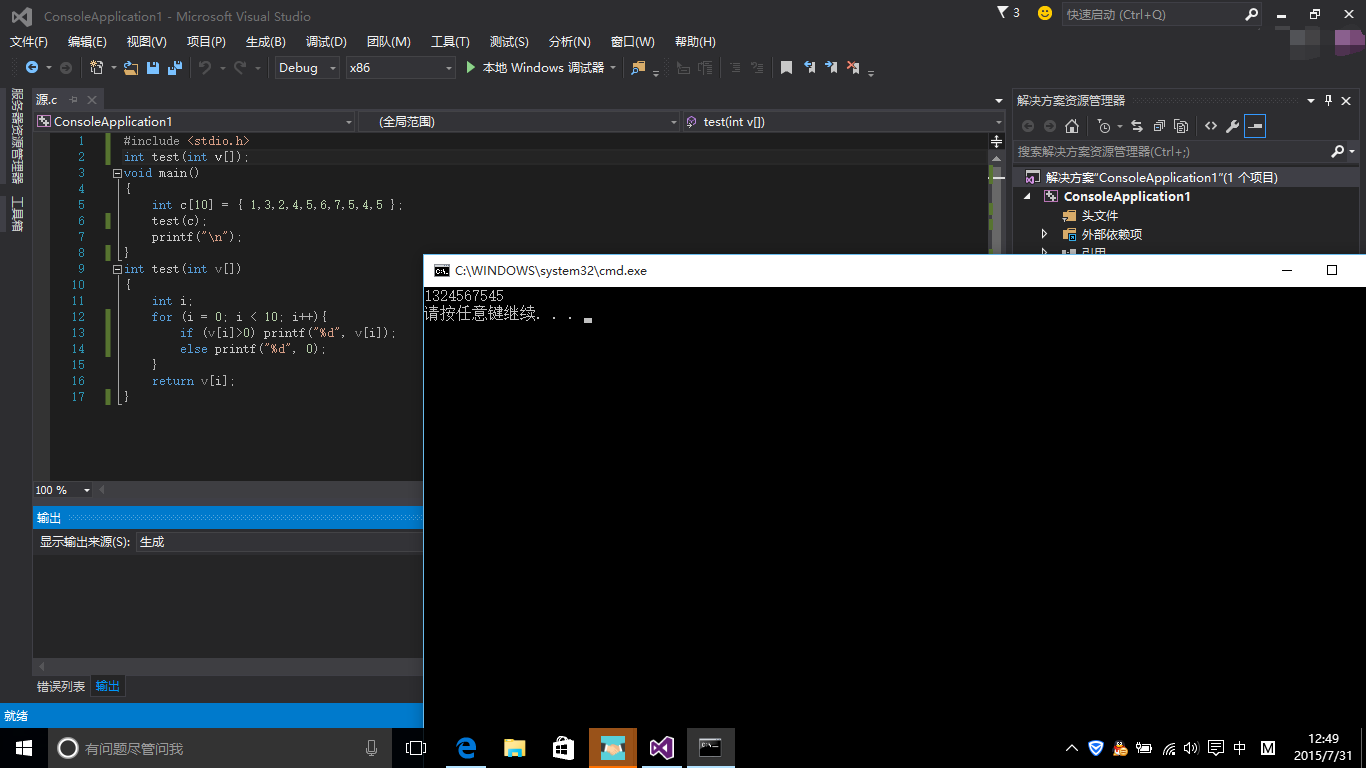The width and height of the screenshot is (1366, 768).
Task: Toggle a bookmark with the bookmark icon
Action: [x=786, y=68]
